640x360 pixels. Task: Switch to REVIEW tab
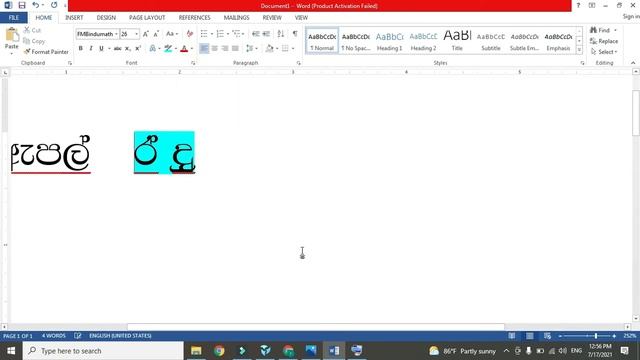[x=272, y=18]
